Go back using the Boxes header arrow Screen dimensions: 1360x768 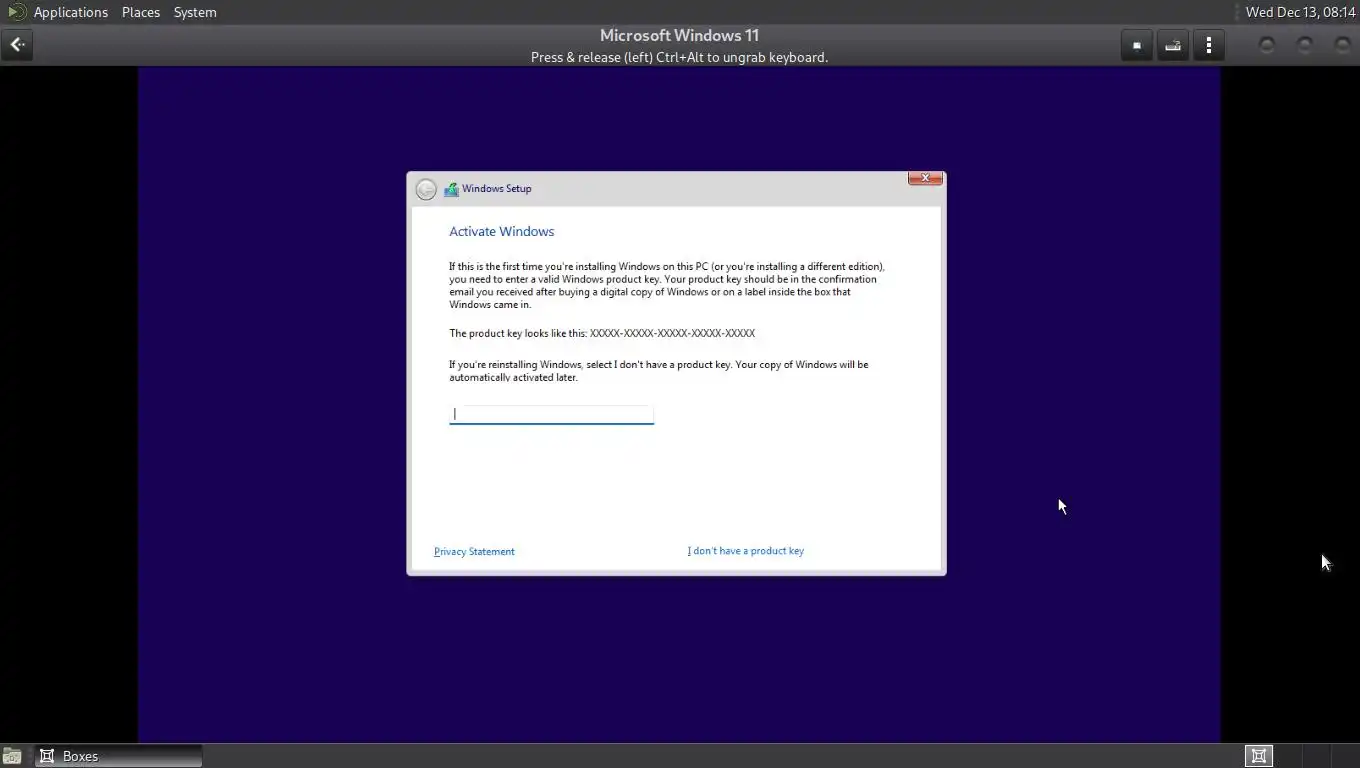coord(17,45)
